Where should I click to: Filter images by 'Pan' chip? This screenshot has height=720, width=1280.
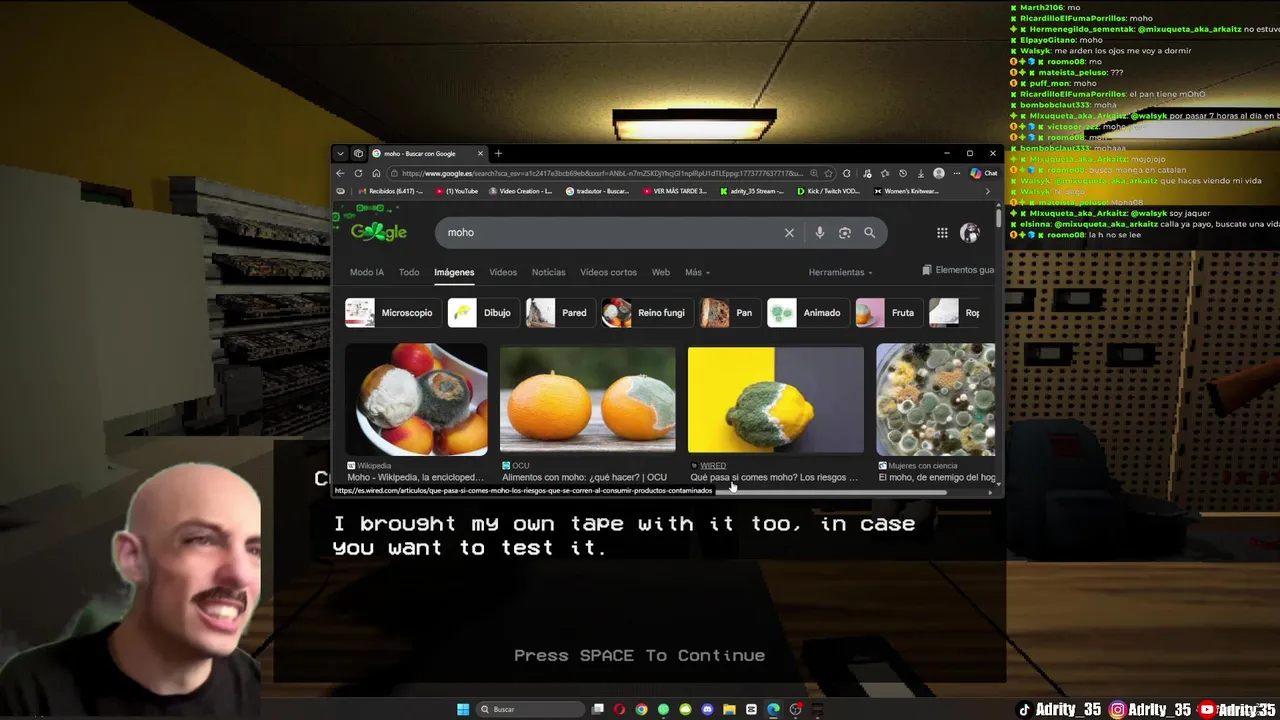tap(729, 313)
